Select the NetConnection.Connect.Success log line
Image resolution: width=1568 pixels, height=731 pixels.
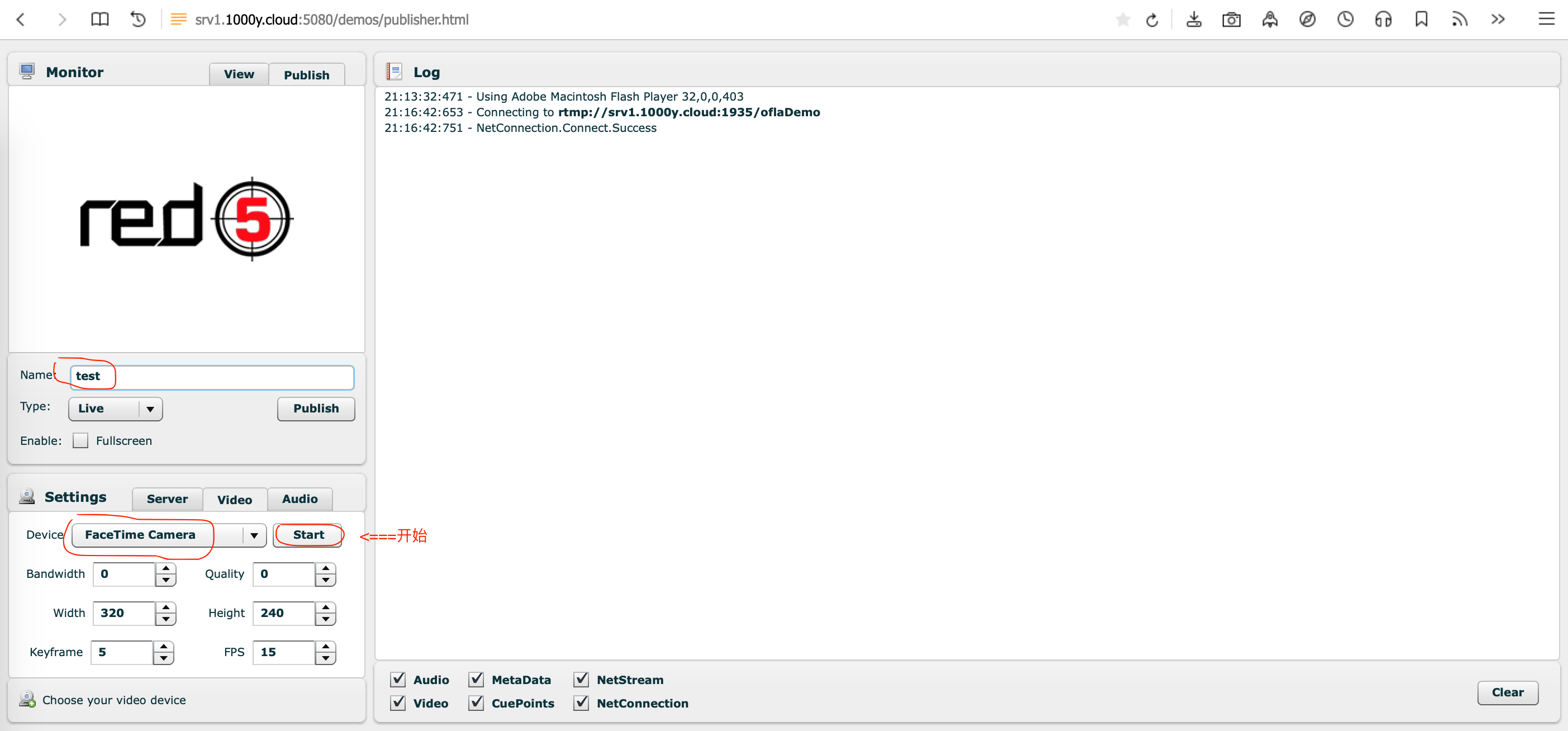pos(520,128)
